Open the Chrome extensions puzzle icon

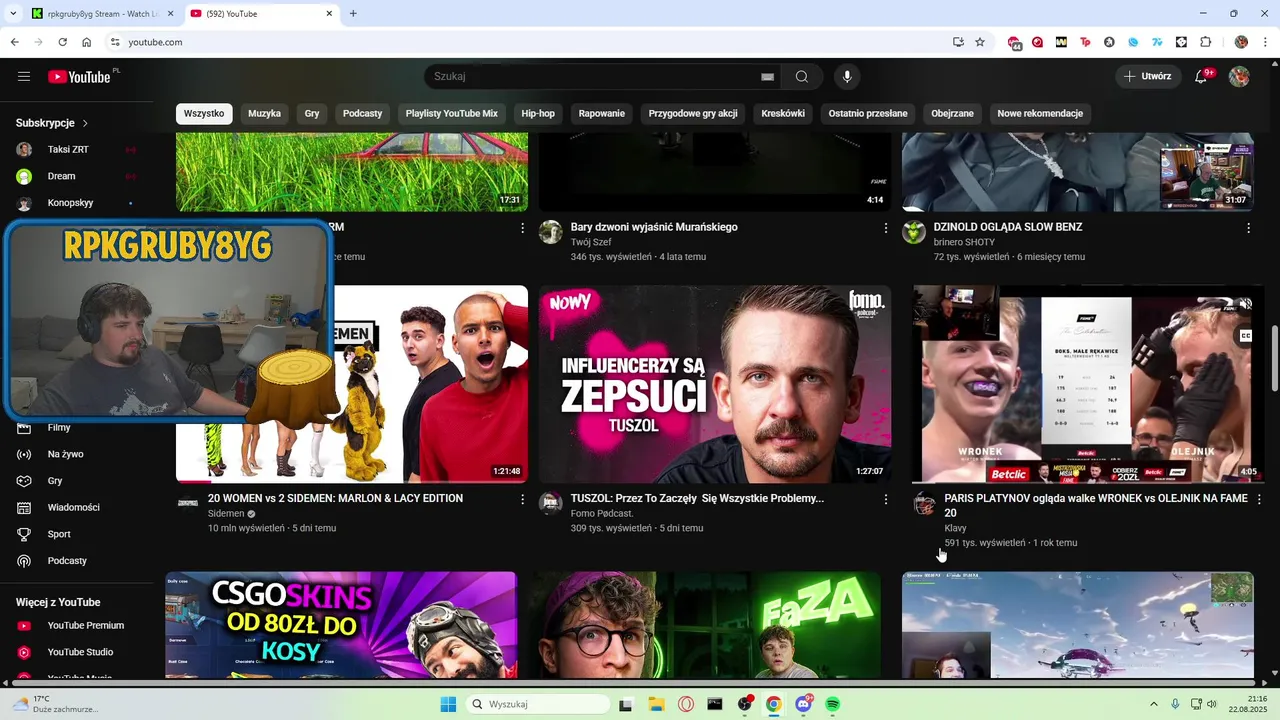[x=1205, y=42]
